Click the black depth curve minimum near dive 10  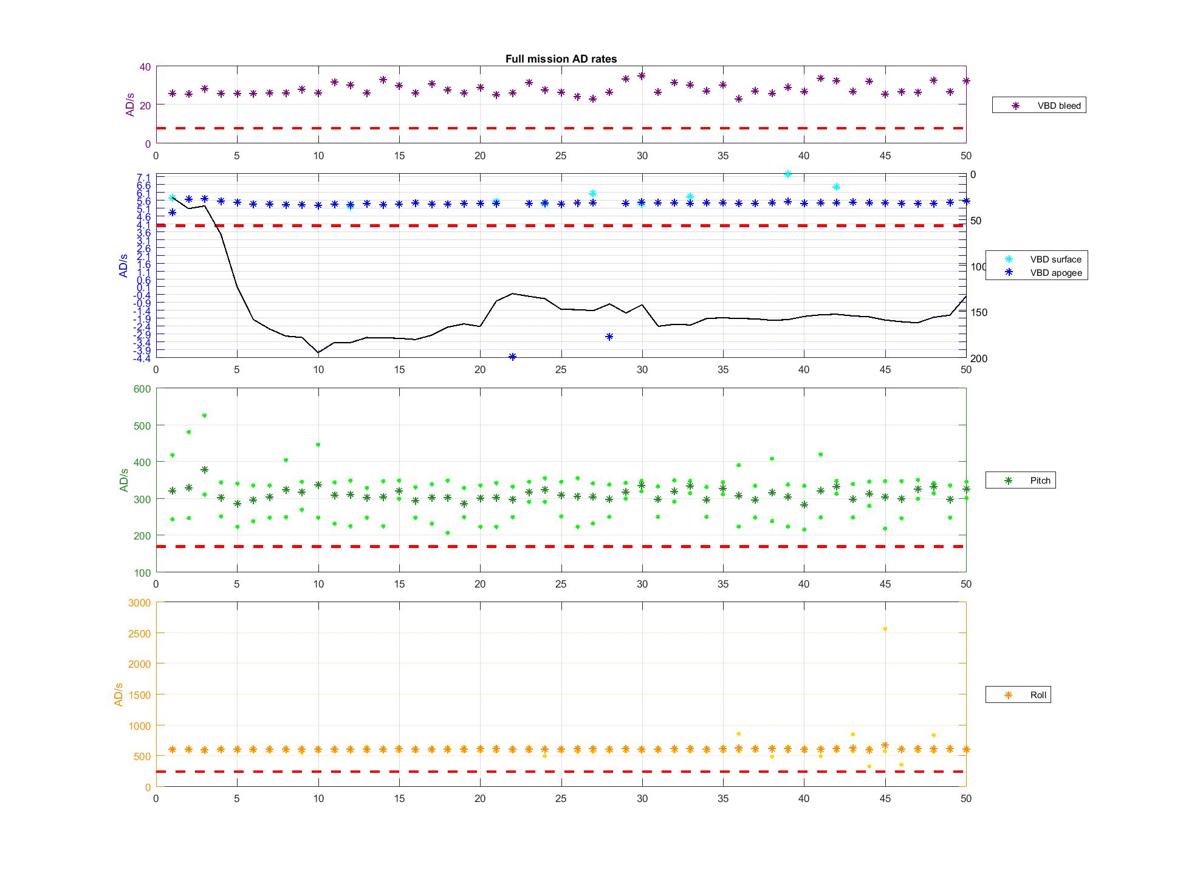tap(318, 353)
